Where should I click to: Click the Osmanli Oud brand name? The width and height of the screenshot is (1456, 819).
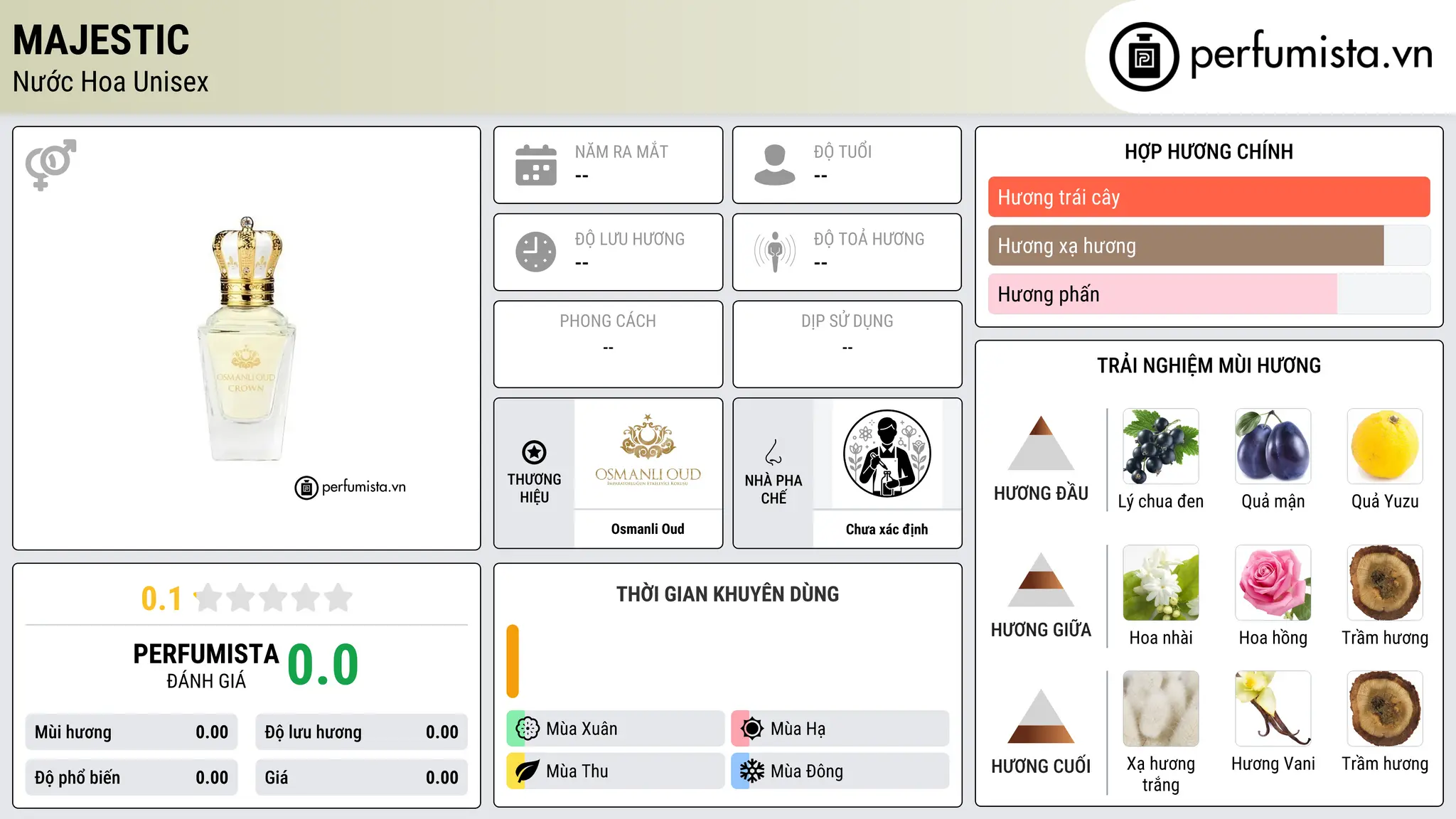[x=648, y=529]
